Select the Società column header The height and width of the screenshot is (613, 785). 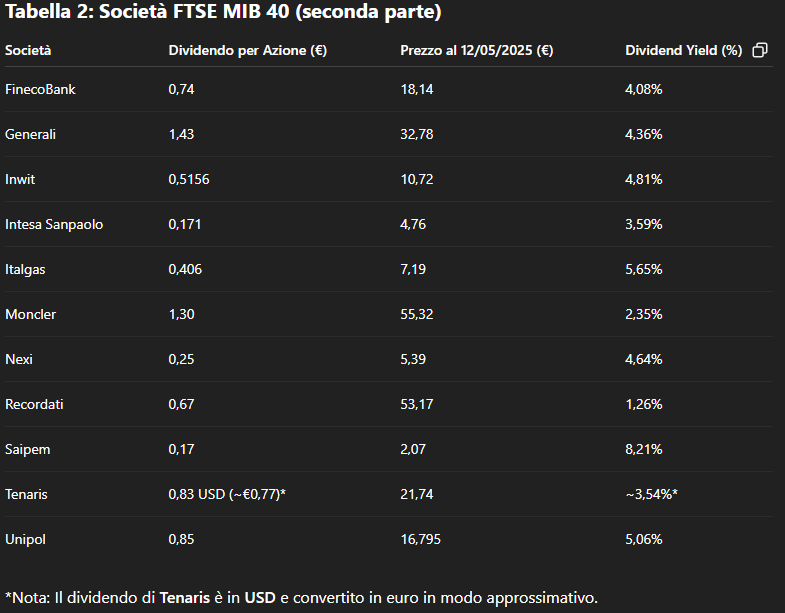28,50
